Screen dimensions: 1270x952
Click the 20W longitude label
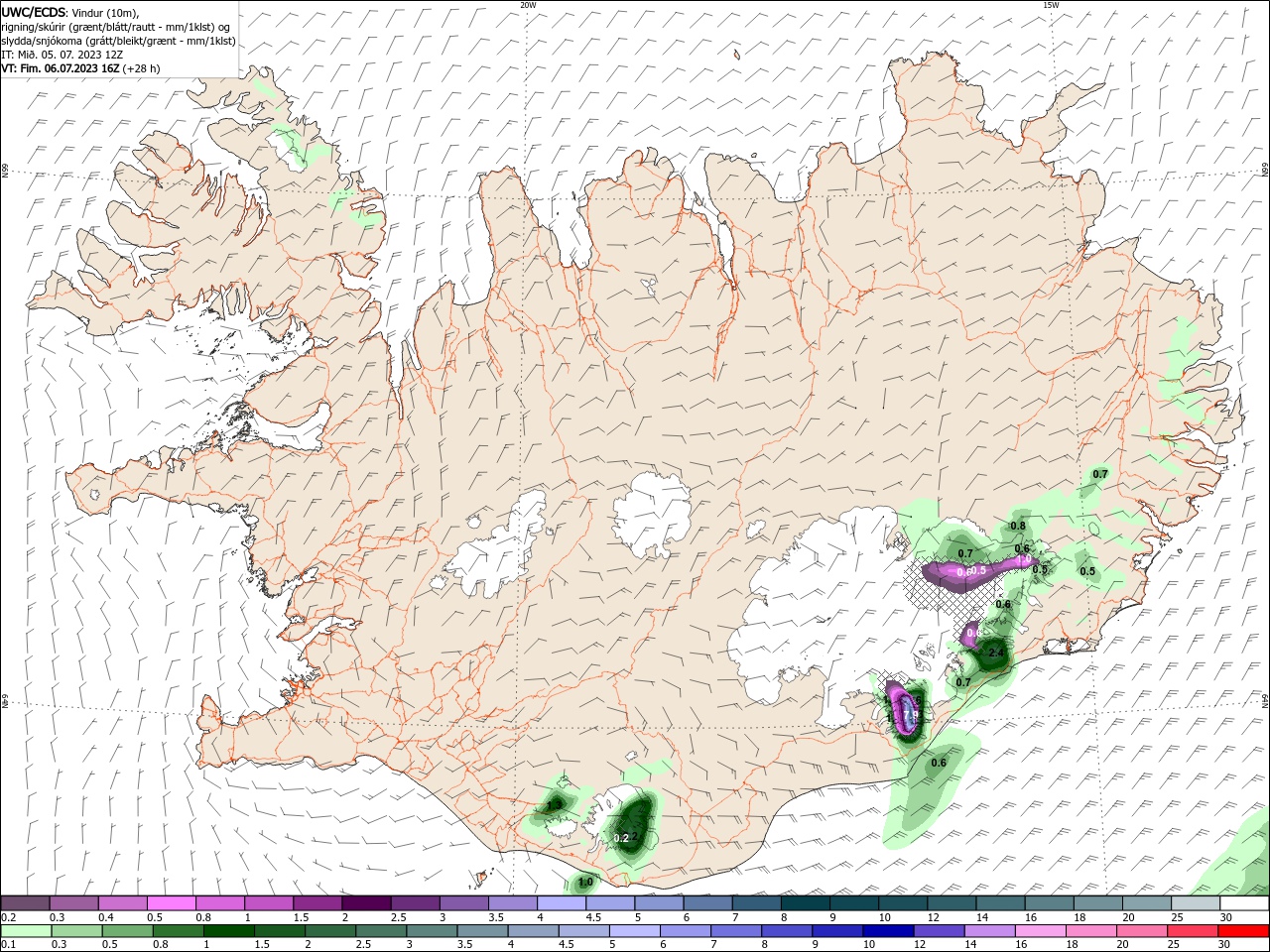click(528, 5)
